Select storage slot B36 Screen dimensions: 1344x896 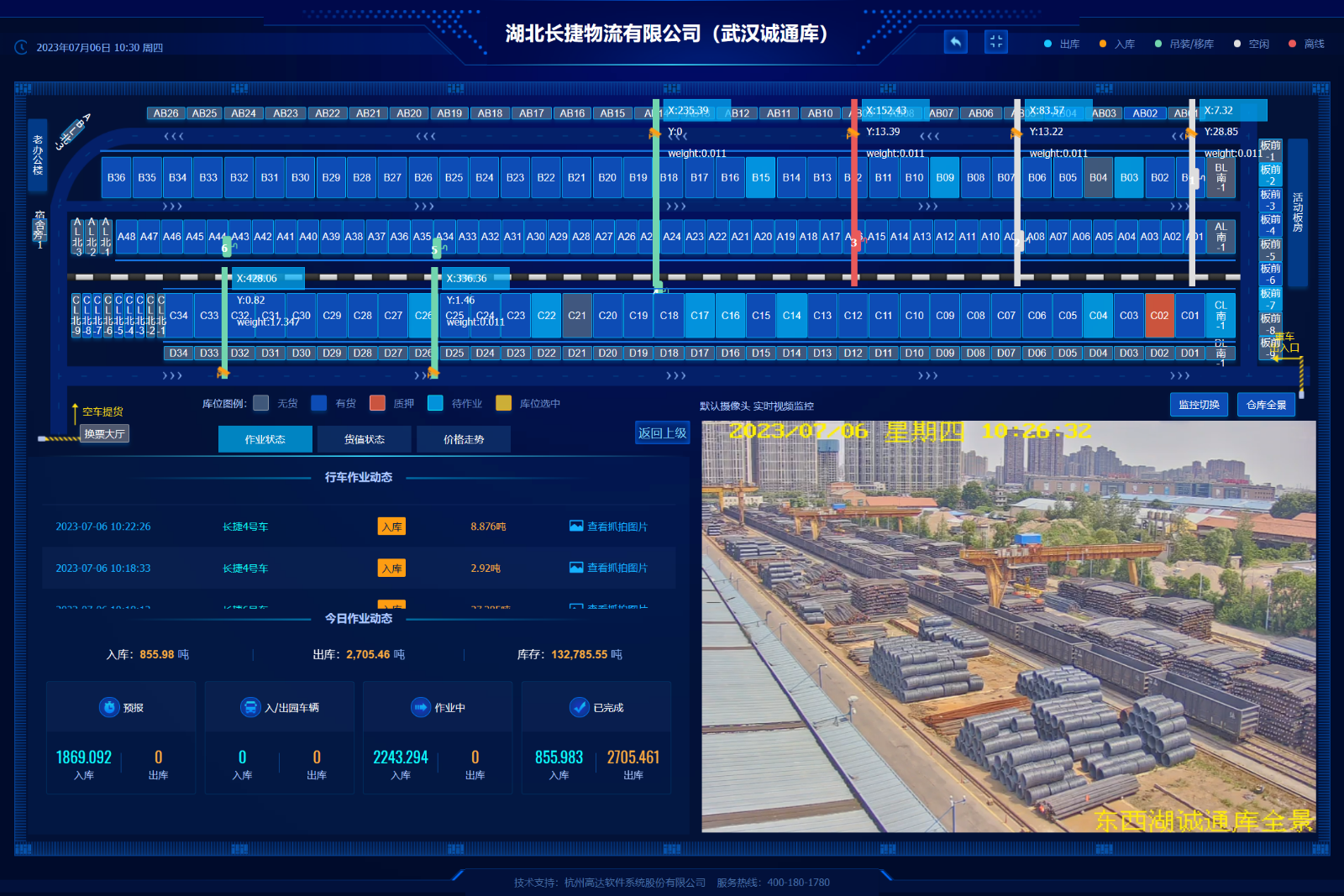tap(116, 177)
